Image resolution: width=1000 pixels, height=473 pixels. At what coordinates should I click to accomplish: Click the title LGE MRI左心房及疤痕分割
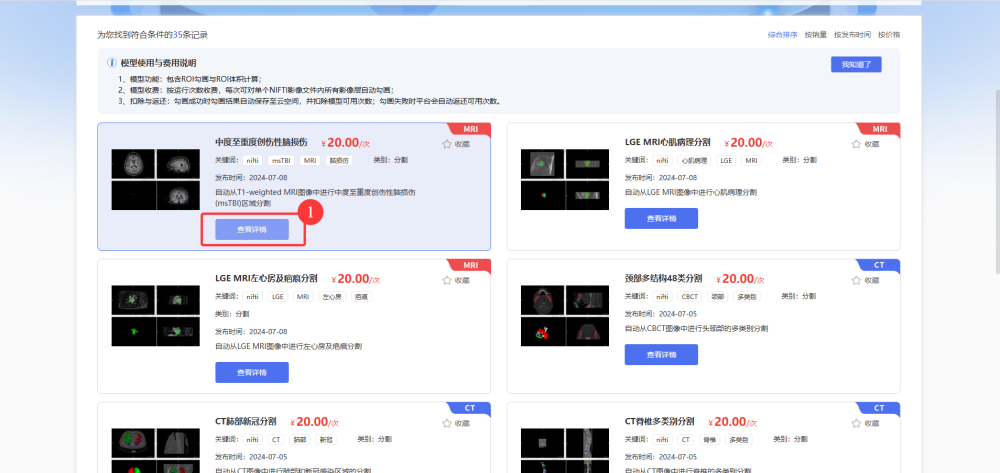pyautogui.click(x=267, y=279)
